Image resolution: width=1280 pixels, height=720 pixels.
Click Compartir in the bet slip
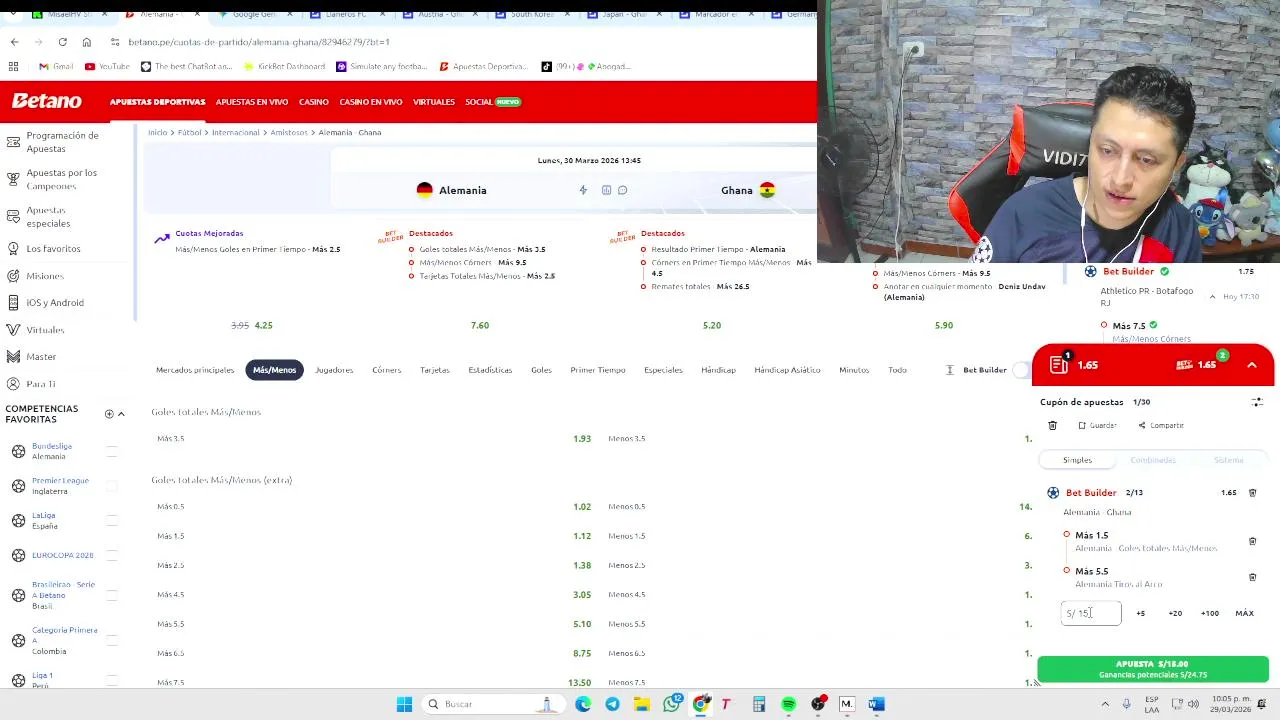1161,425
